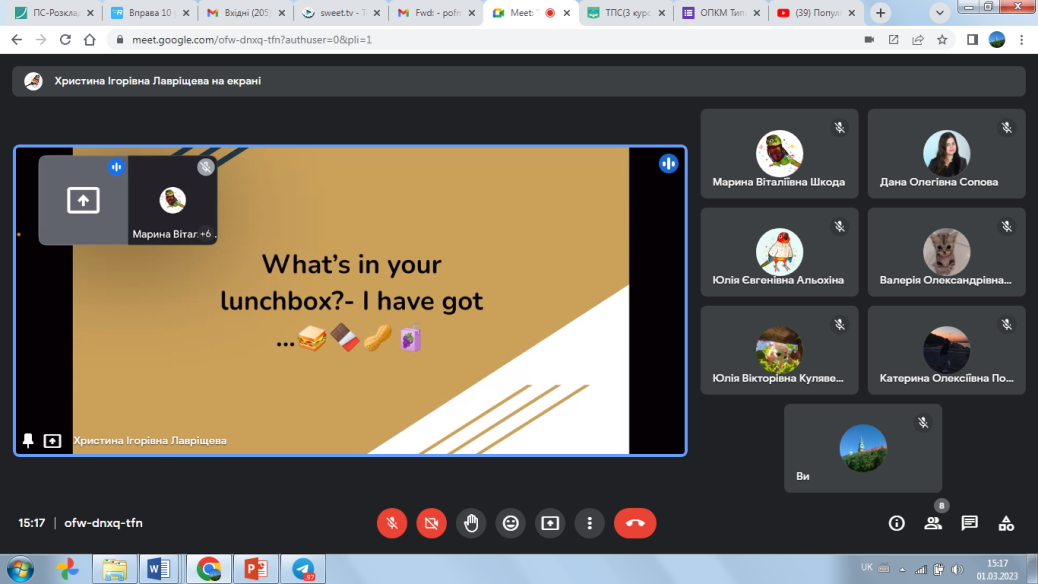Open Word from the taskbar
The image size is (1038, 584).
159,569
